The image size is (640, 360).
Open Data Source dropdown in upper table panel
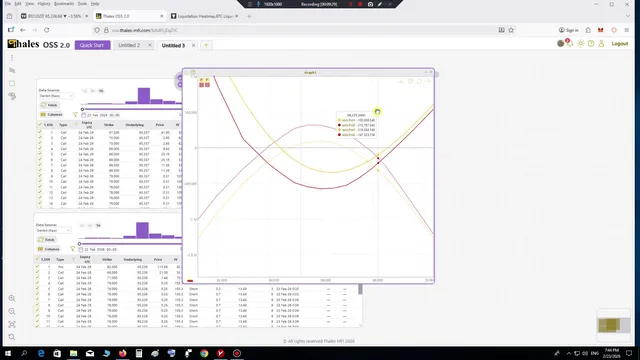pyautogui.click(x=56, y=96)
